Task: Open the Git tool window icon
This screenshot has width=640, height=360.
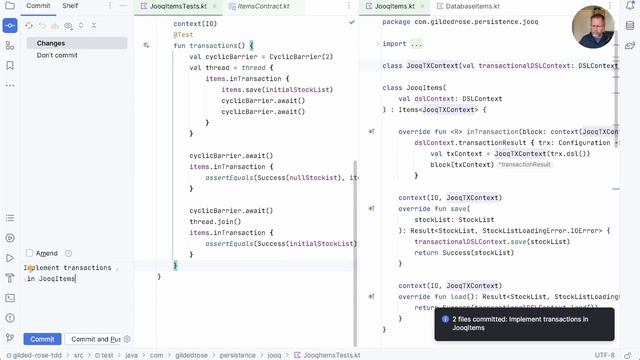Action: coord(10,338)
